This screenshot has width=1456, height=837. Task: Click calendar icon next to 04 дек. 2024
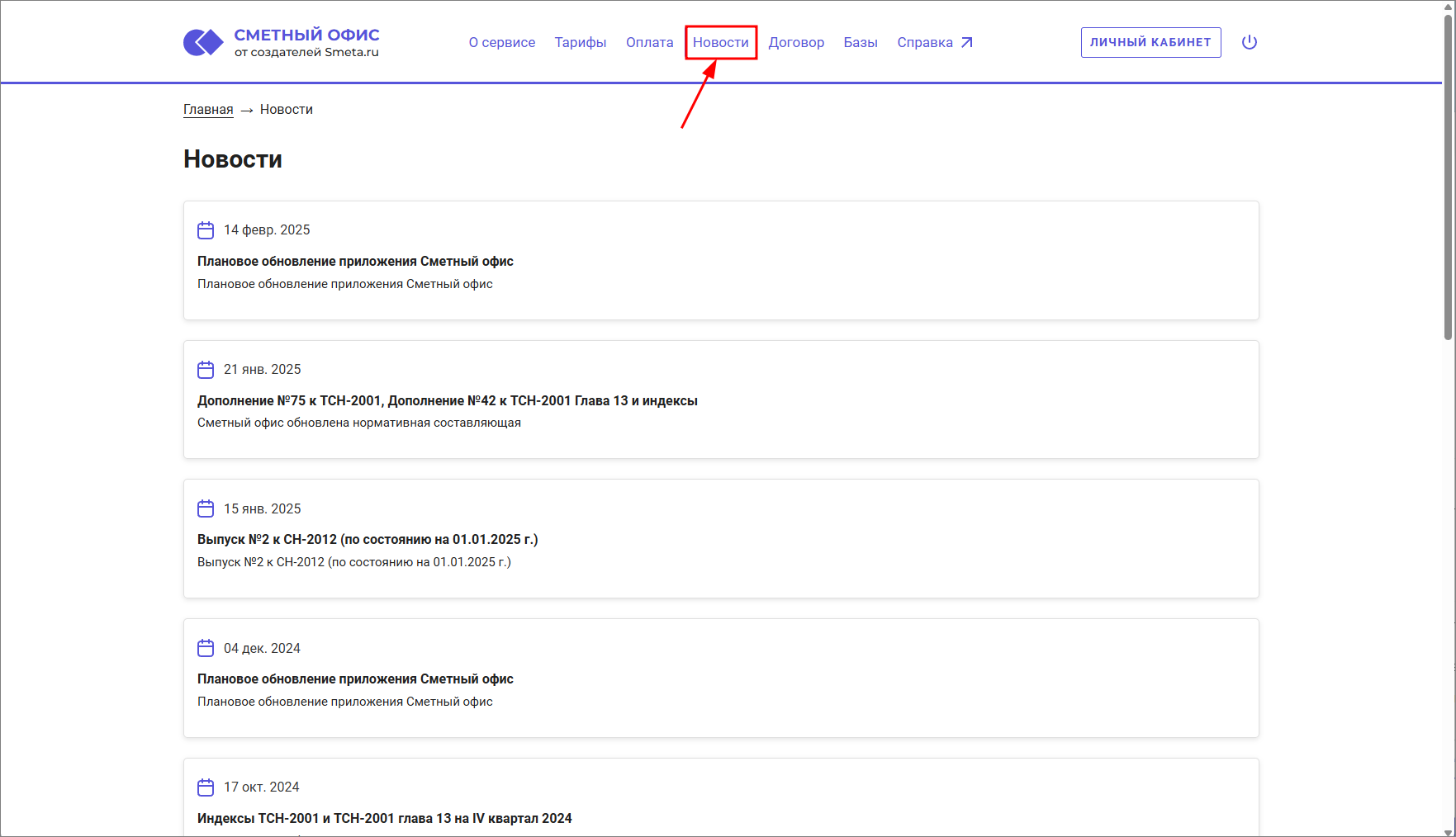coord(206,648)
